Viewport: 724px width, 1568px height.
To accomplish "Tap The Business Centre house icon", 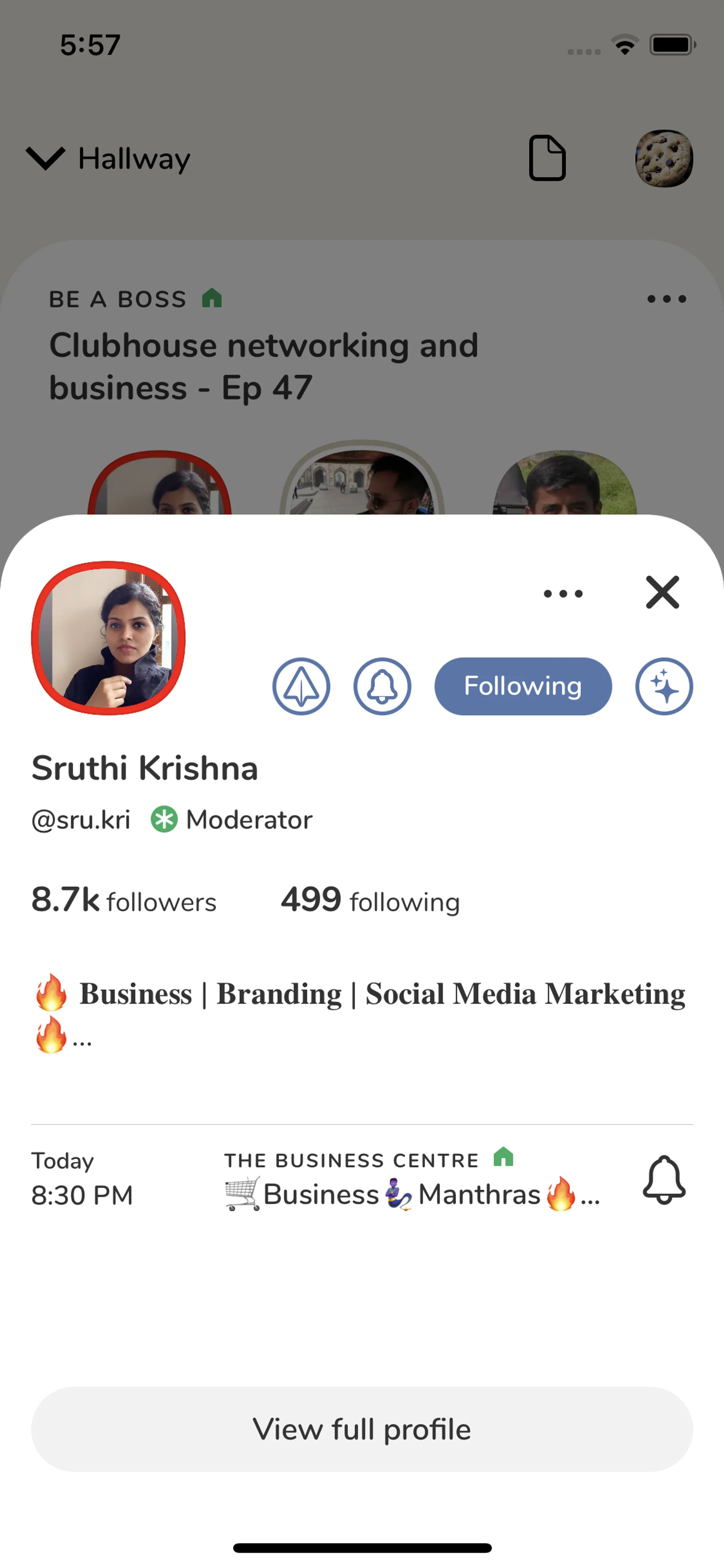I will (503, 1156).
